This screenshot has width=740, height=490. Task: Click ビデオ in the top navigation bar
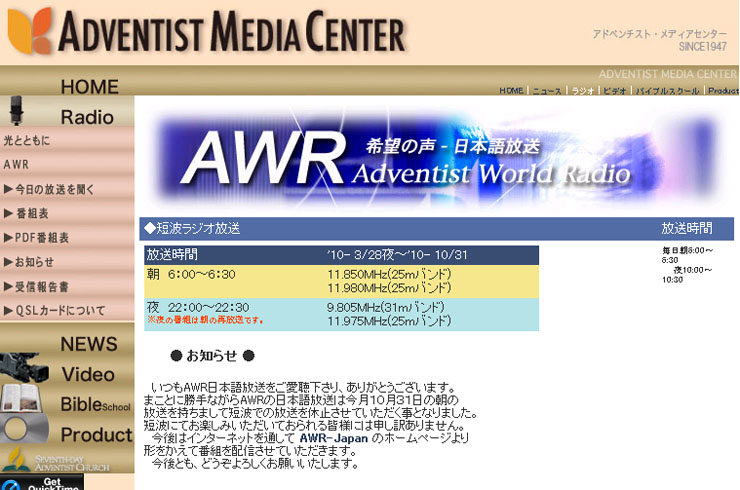click(615, 91)
